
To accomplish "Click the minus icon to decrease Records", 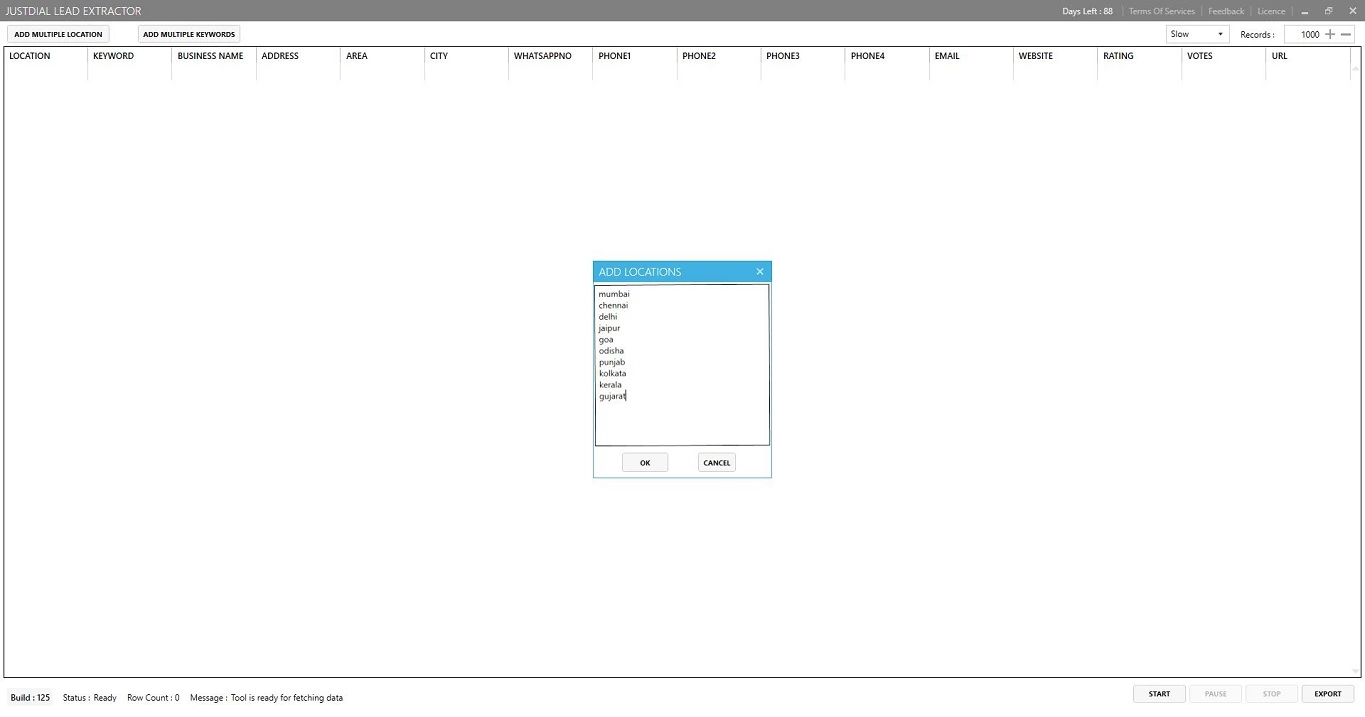I will 1346,34.
